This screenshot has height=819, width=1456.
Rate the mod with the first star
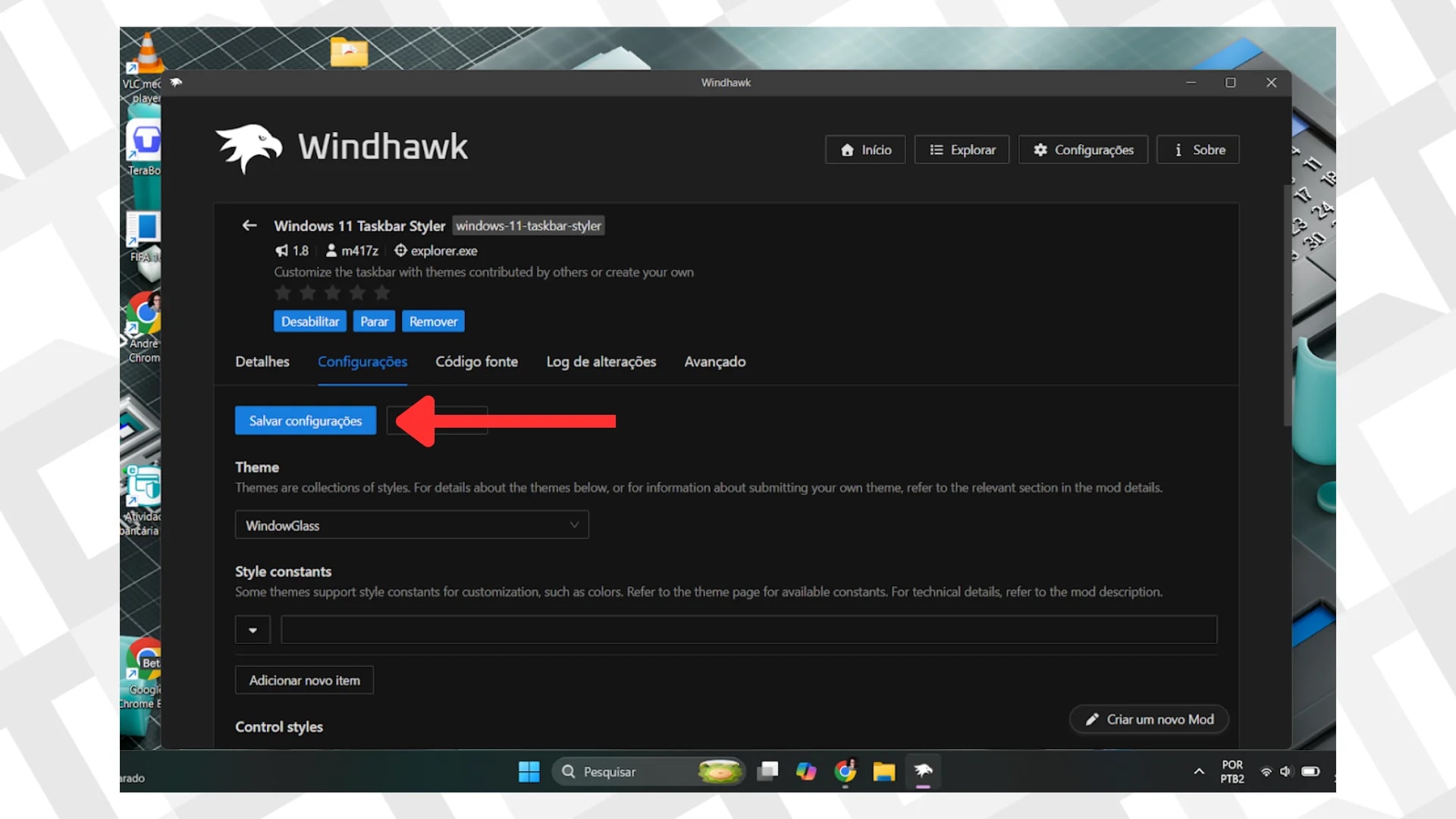pyautogui.click(x=283, y=293)
